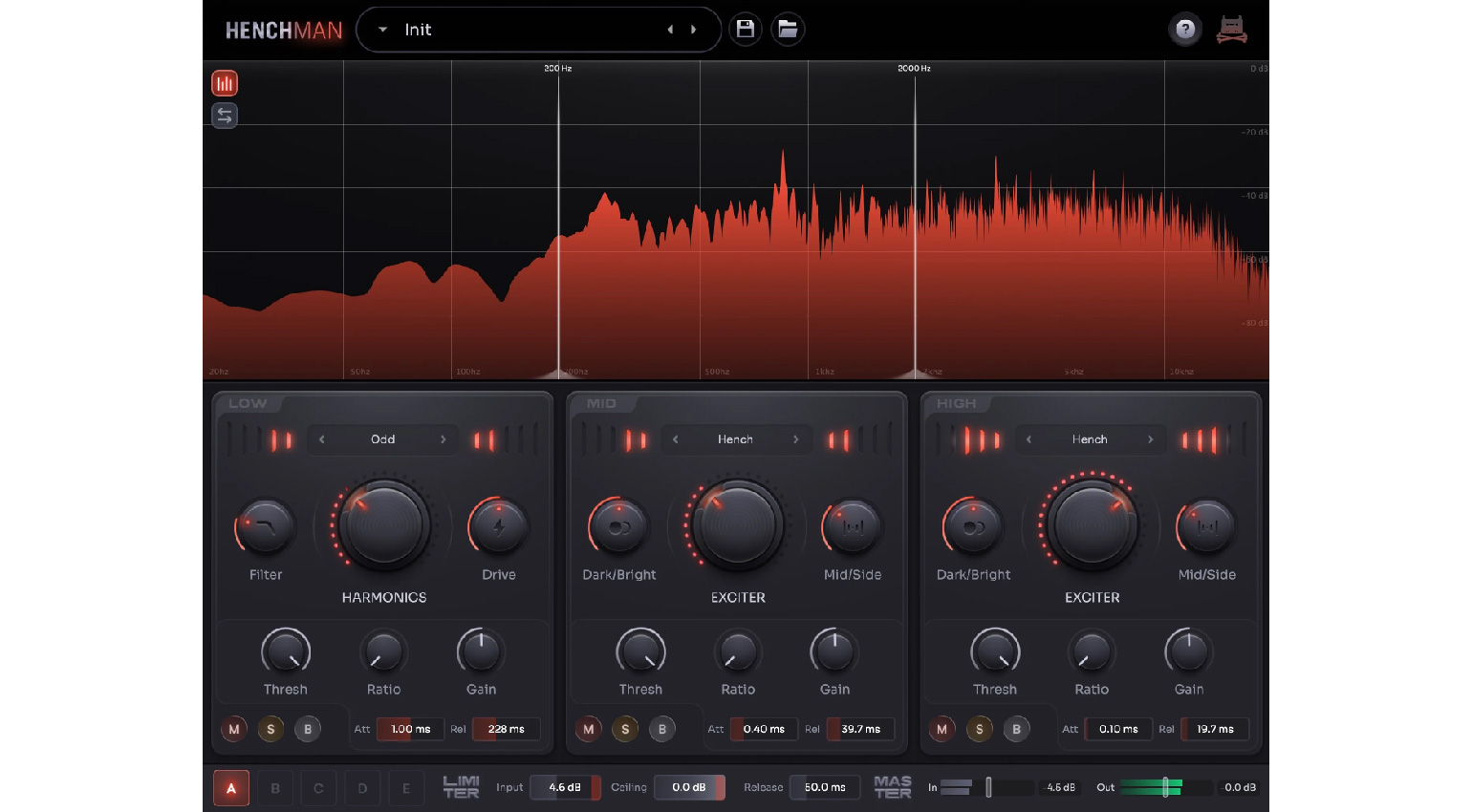The height and width of the screenshot is (812, 1472).
Task: Click the save preset floppy disk icon
Action: tap(745, 30)
